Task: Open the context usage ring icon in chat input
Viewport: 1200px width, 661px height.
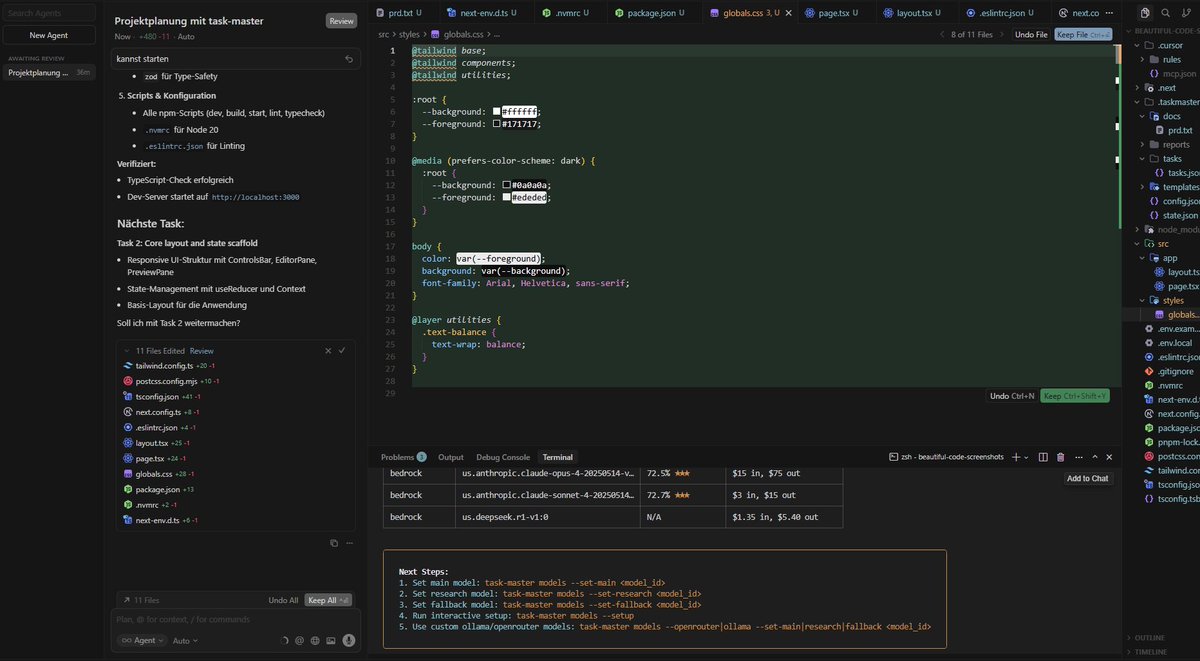Action: [x=284, y=640]
